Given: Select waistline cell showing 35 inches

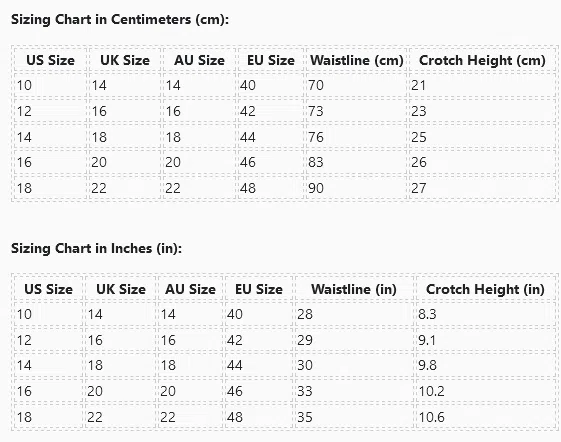Looking at the screenshot, I should (354, 417).
